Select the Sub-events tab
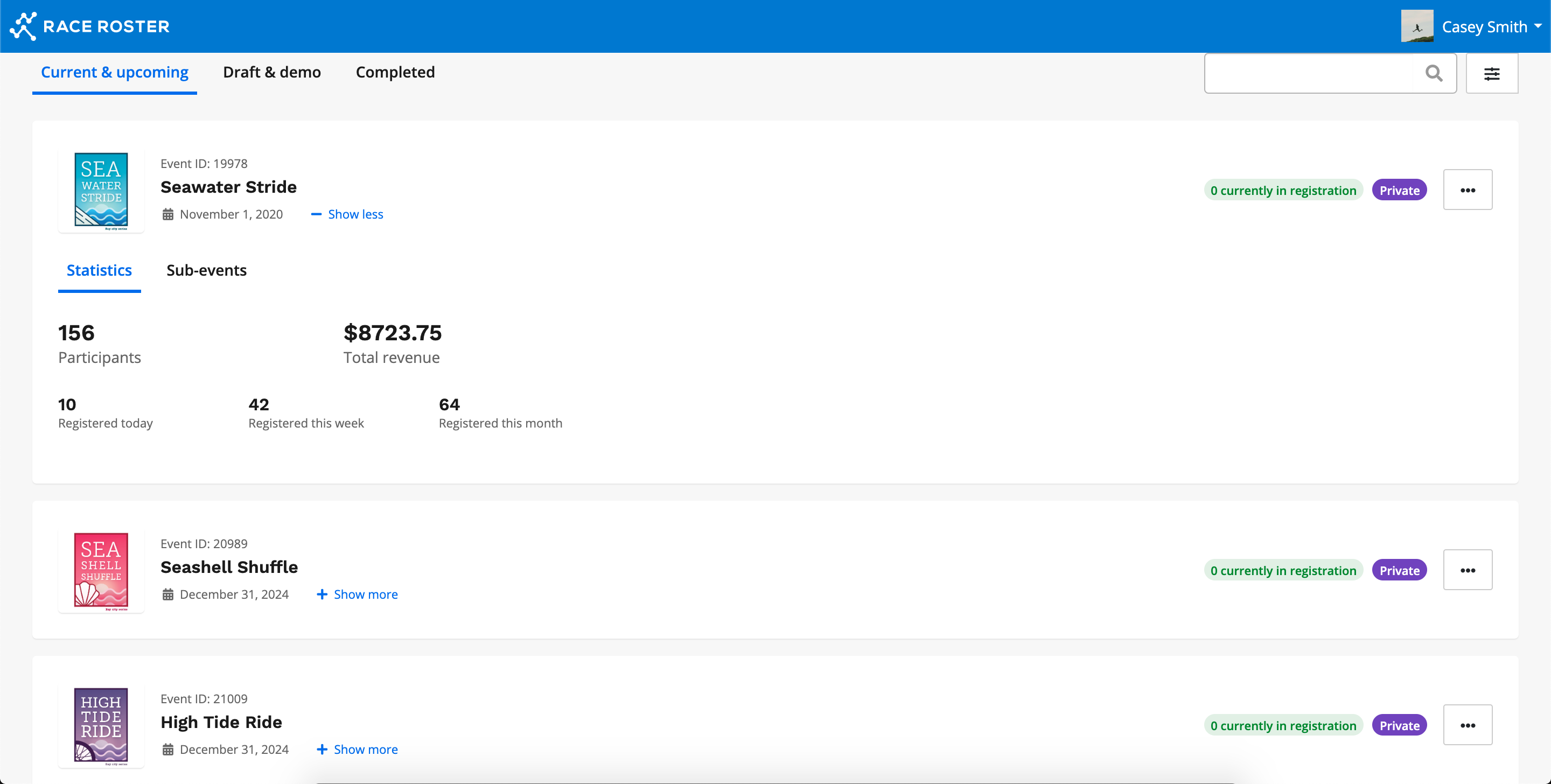This screenshot has height=784, width=1551. [x=206, y=270]
